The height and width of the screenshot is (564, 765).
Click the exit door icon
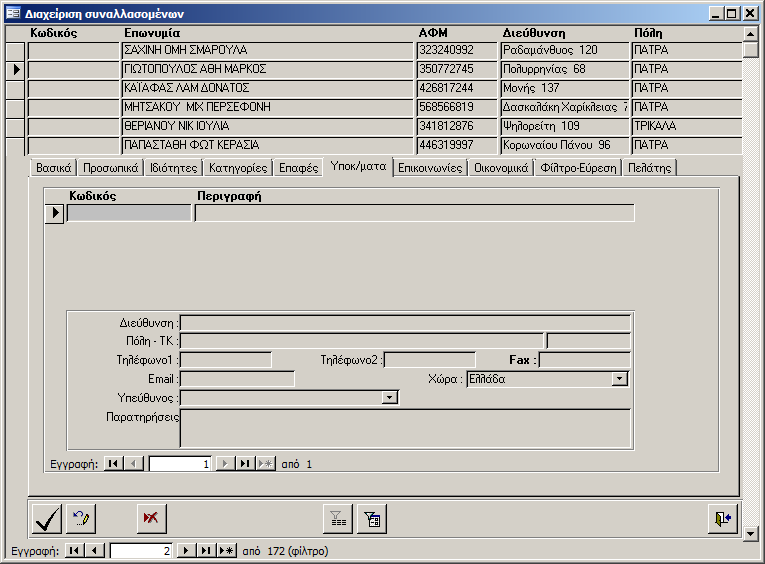pos(721,518)
